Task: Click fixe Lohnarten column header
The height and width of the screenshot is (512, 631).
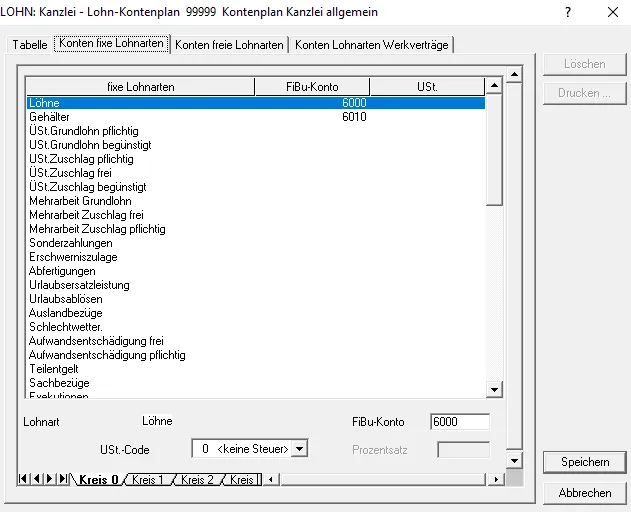Action: [140, 87]
